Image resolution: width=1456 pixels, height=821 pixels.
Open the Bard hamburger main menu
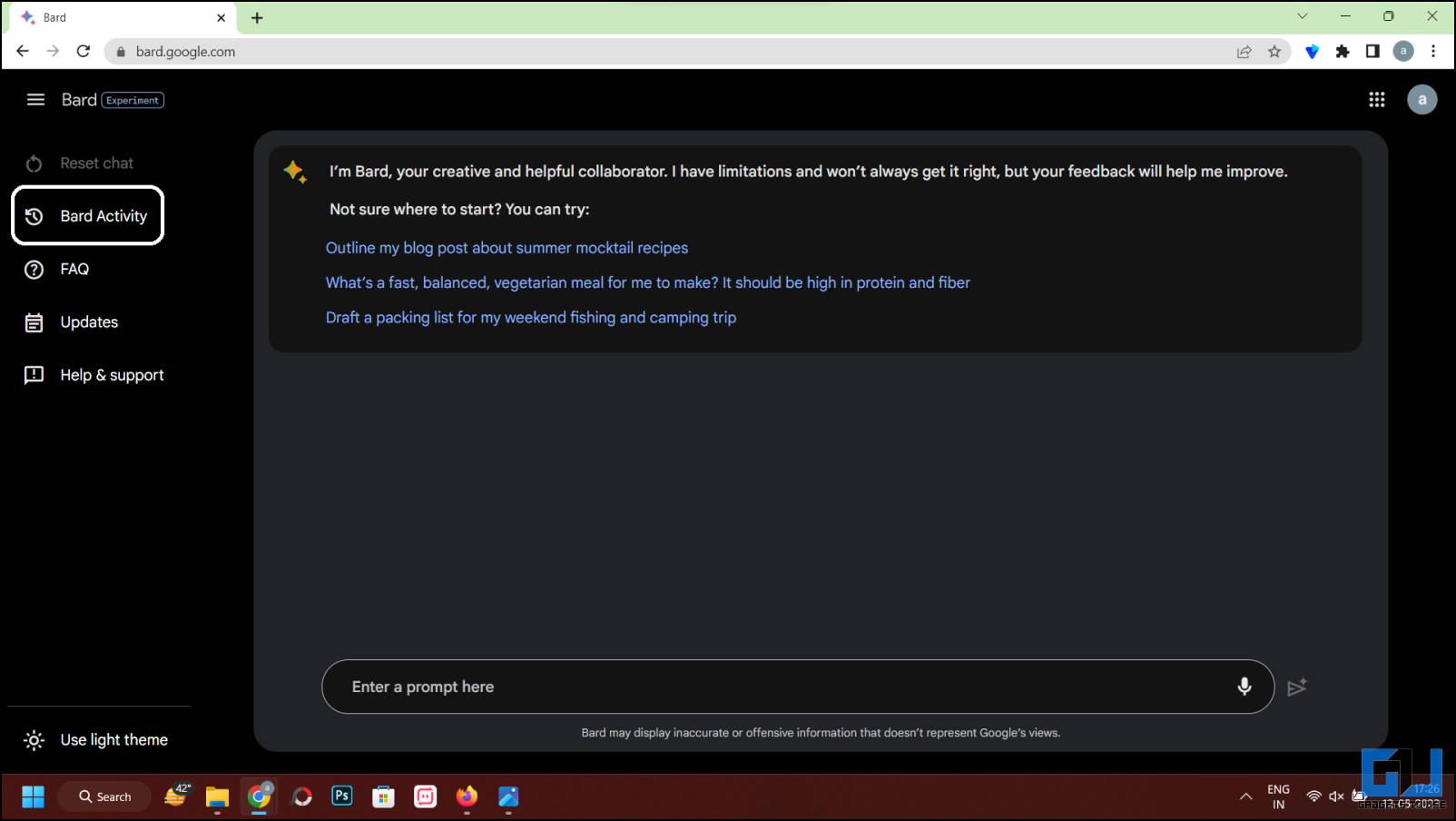point(35,100)
